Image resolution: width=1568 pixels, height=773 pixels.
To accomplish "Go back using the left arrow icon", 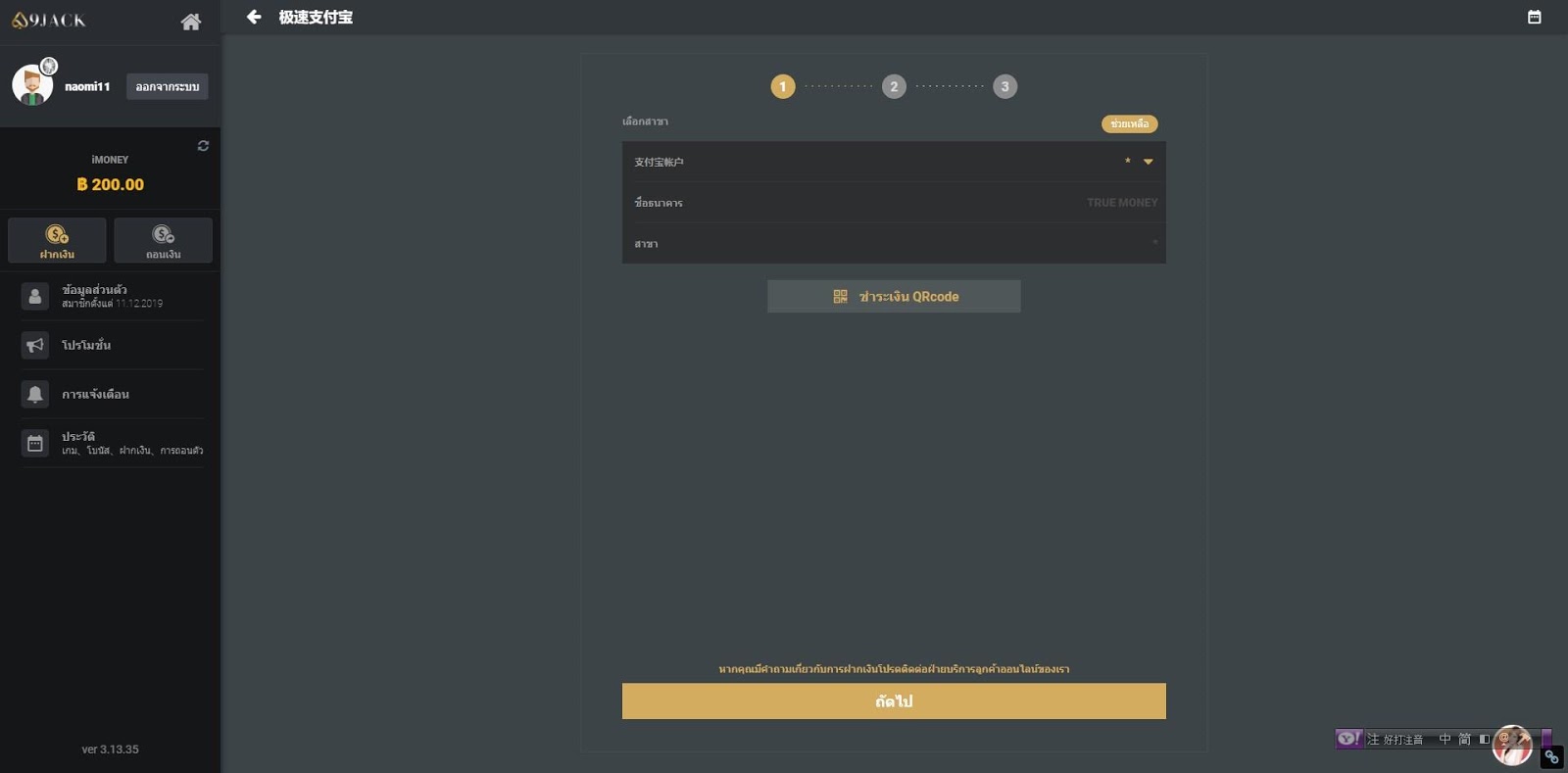I will 254,17.
